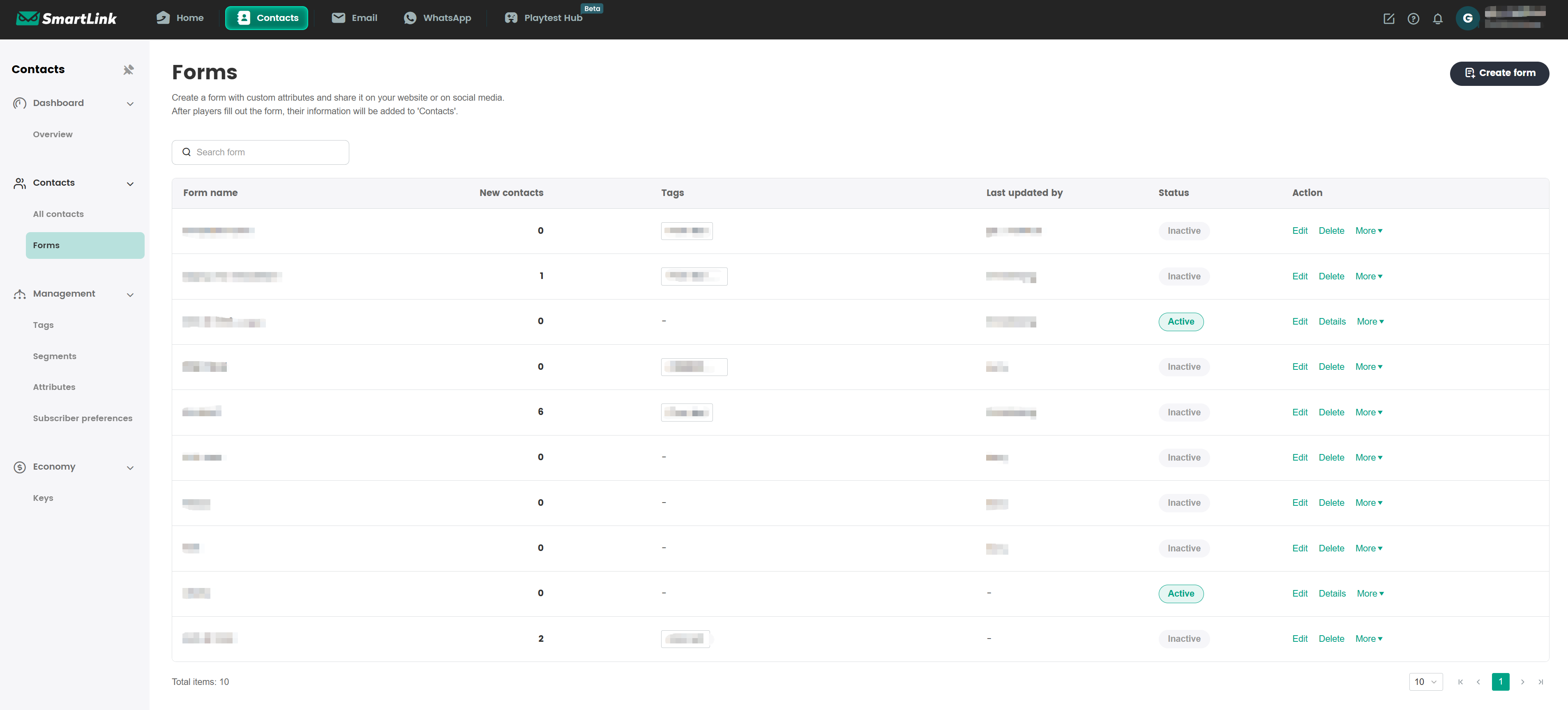The image size is (1568, 710).
Task: Open notifications bell icon
Action: pos(1437,19)
